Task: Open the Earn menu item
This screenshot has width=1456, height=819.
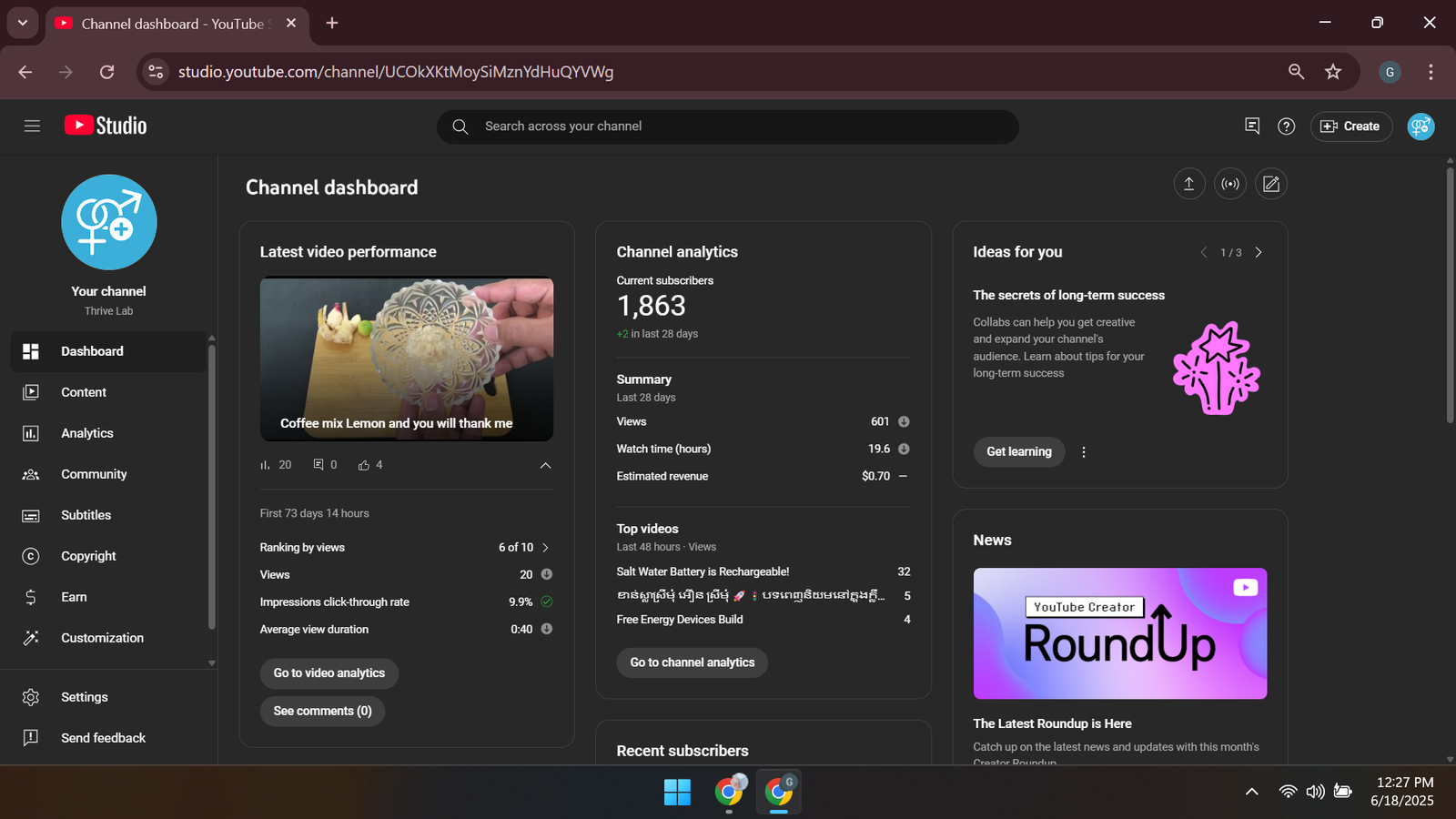Action: pyautogui.click(x=108, y=597)
